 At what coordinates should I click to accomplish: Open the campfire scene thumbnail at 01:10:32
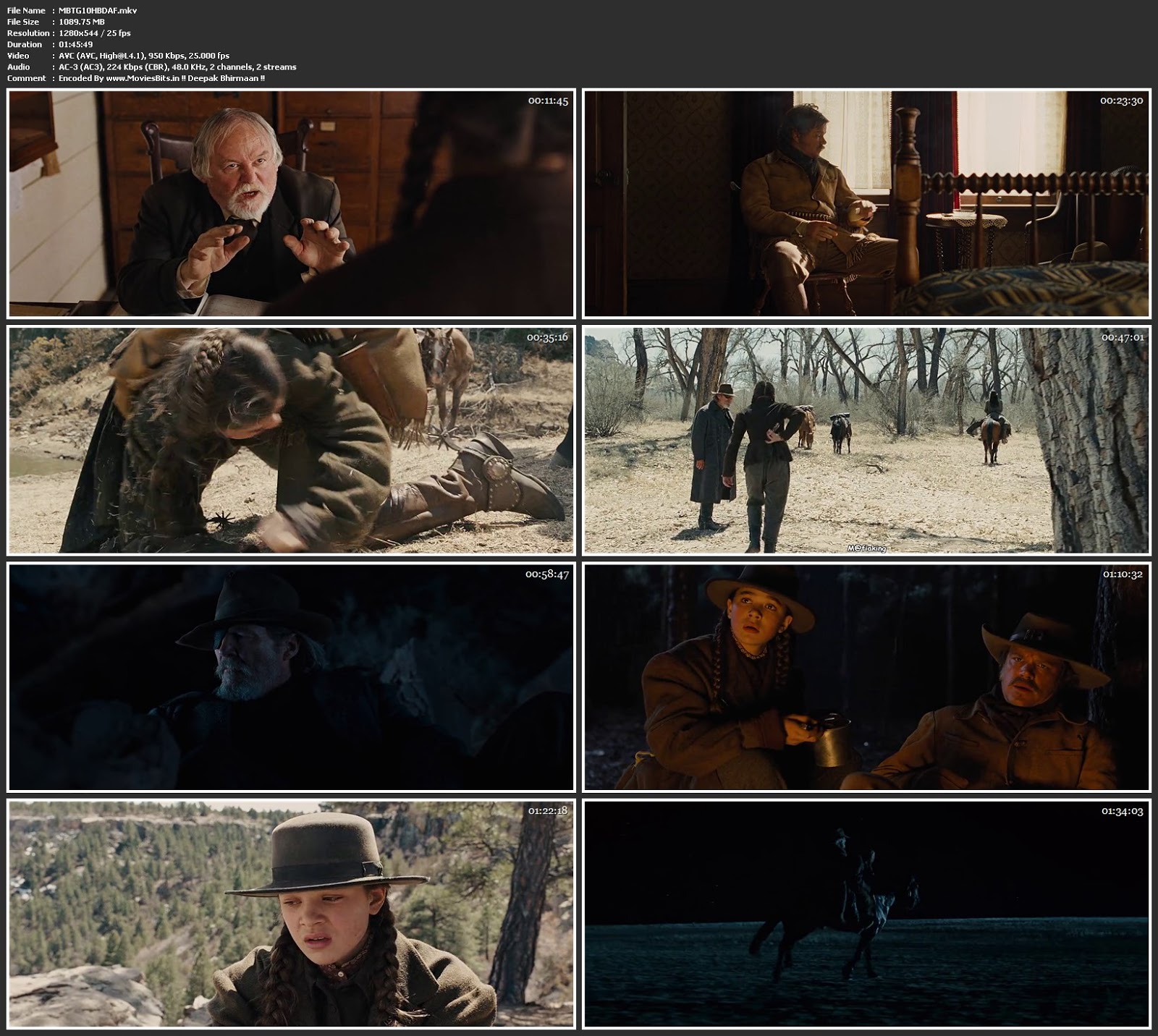pyautogui.click(x=866, y=677)
